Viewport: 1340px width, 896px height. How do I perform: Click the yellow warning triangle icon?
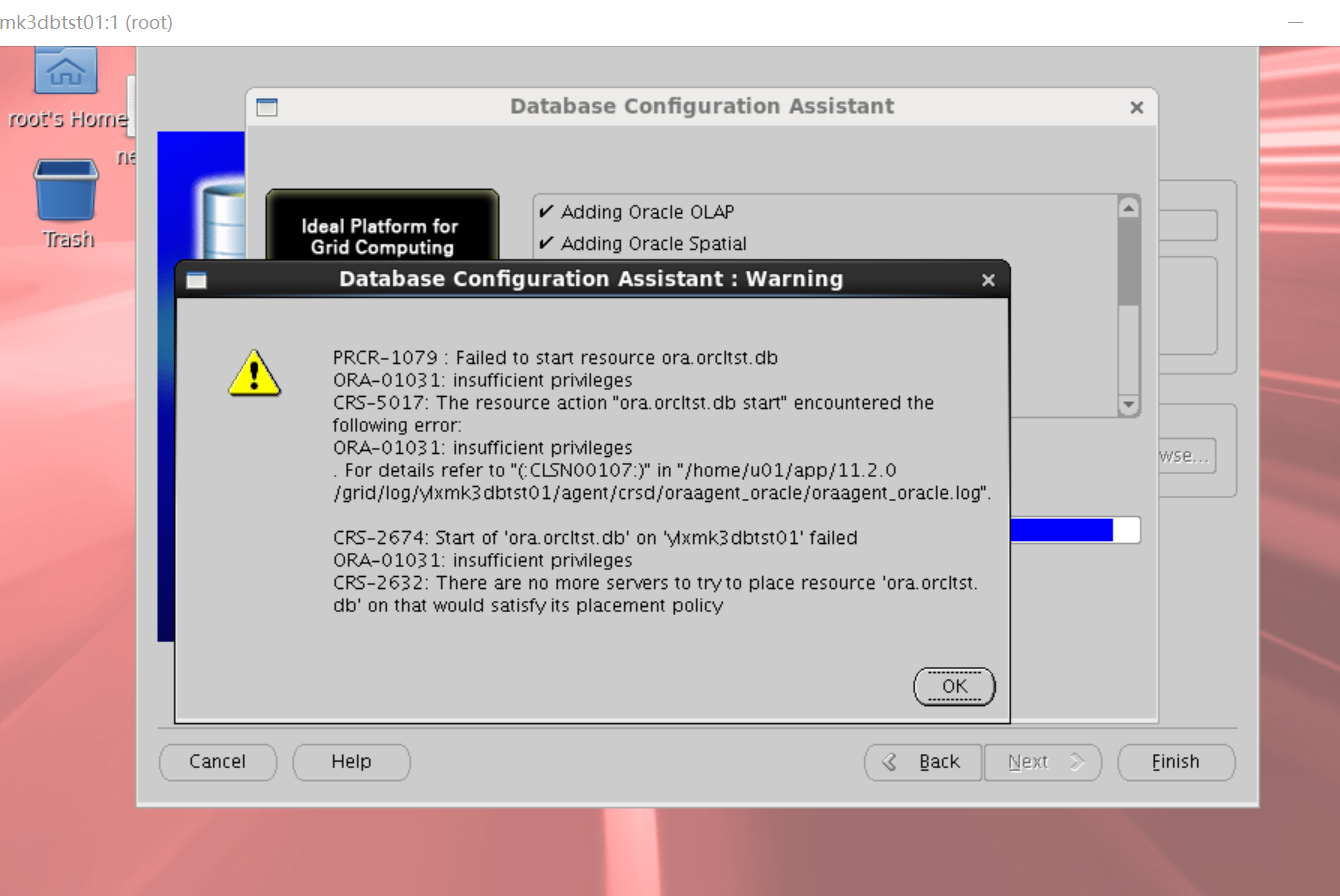coord(254,373)
